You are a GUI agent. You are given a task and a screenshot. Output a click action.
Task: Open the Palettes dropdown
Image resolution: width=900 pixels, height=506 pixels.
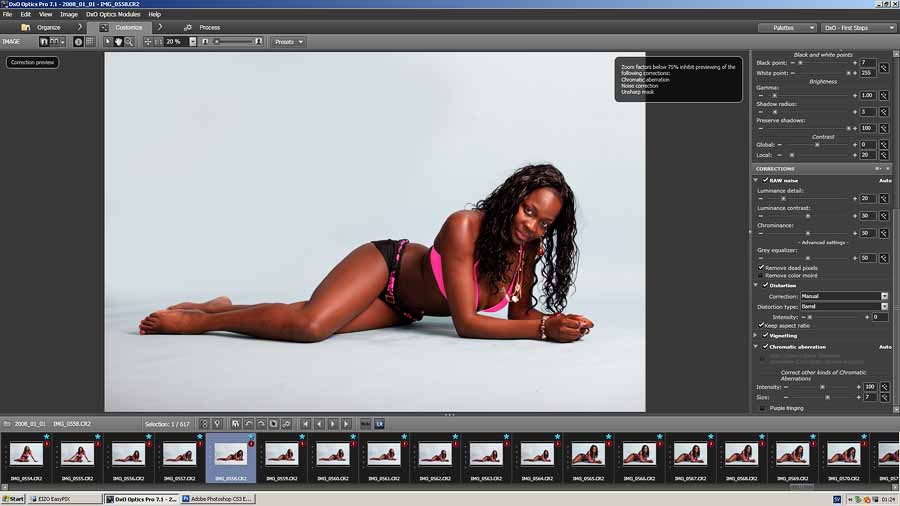click(x=789, y=28)
